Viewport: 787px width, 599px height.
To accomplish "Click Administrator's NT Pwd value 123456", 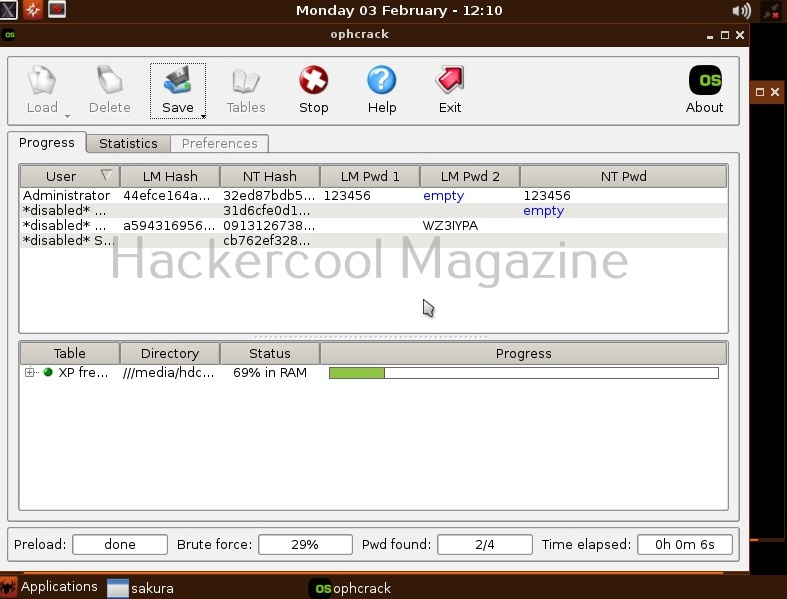I will click(547, 195).
